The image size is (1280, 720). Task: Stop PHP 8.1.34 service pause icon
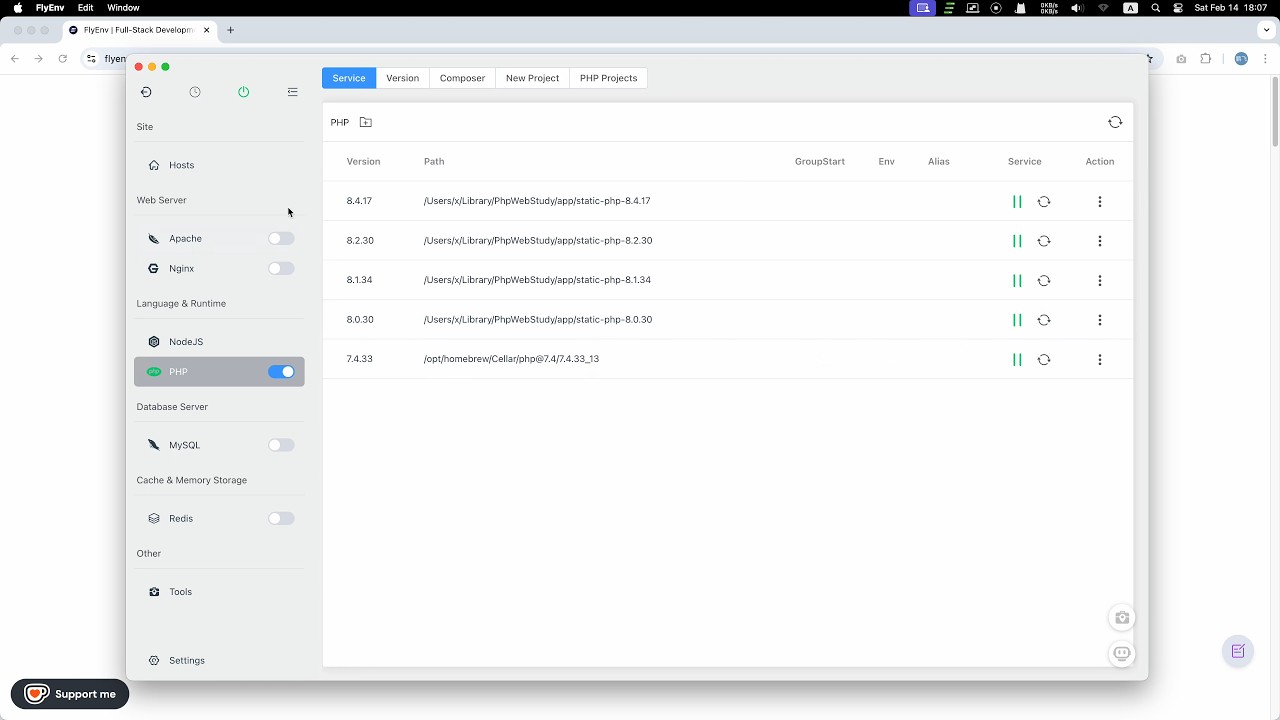coord(1017,280)
